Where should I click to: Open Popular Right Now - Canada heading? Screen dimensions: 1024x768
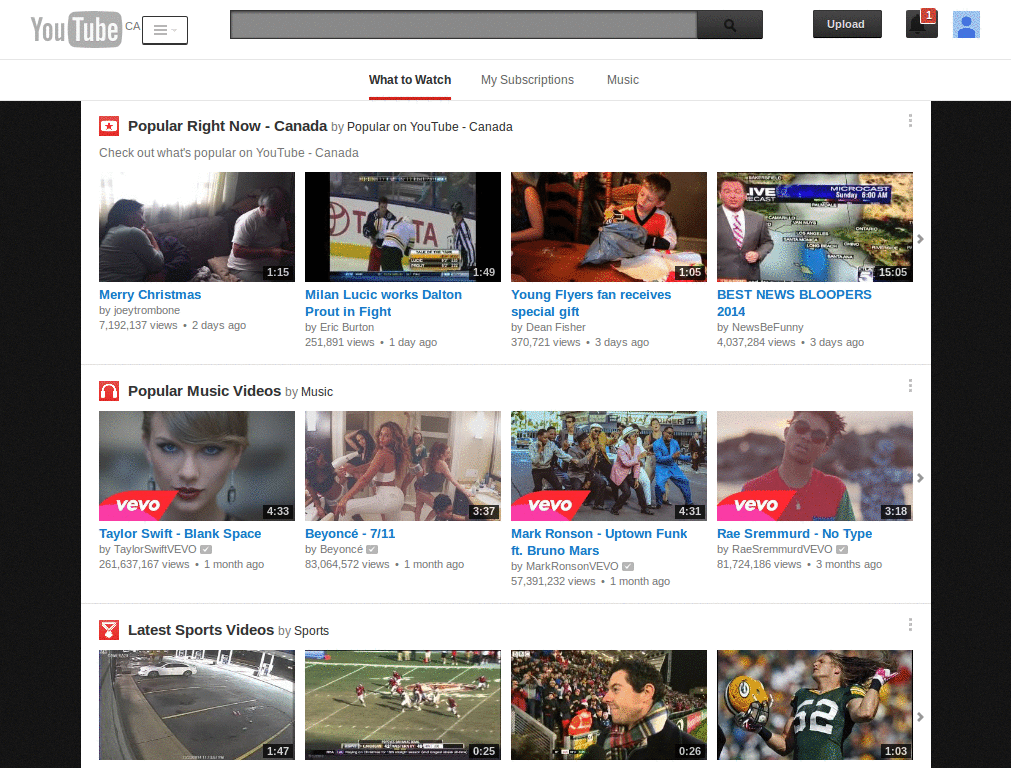point(227,126)
